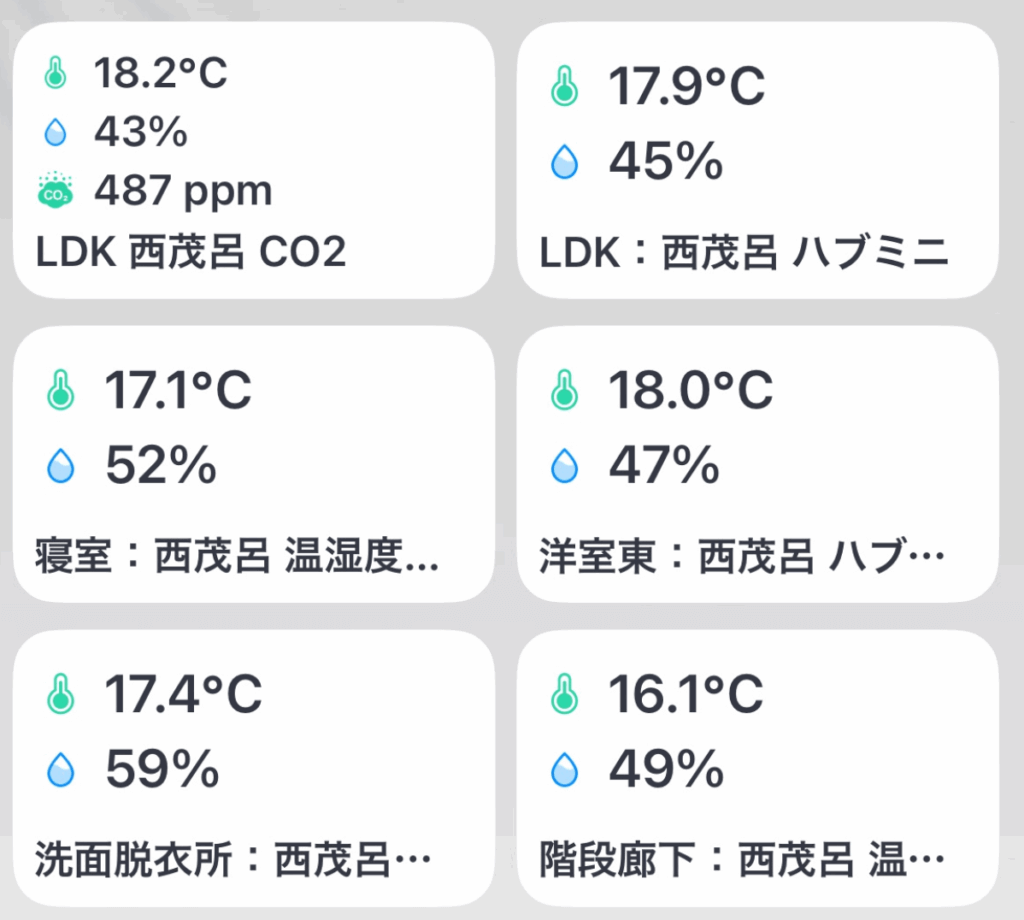Click the 487 ppm CO2 reading
Viewport: 1024px width, 920px height.
pyautogui.click(x=183, y=190)
